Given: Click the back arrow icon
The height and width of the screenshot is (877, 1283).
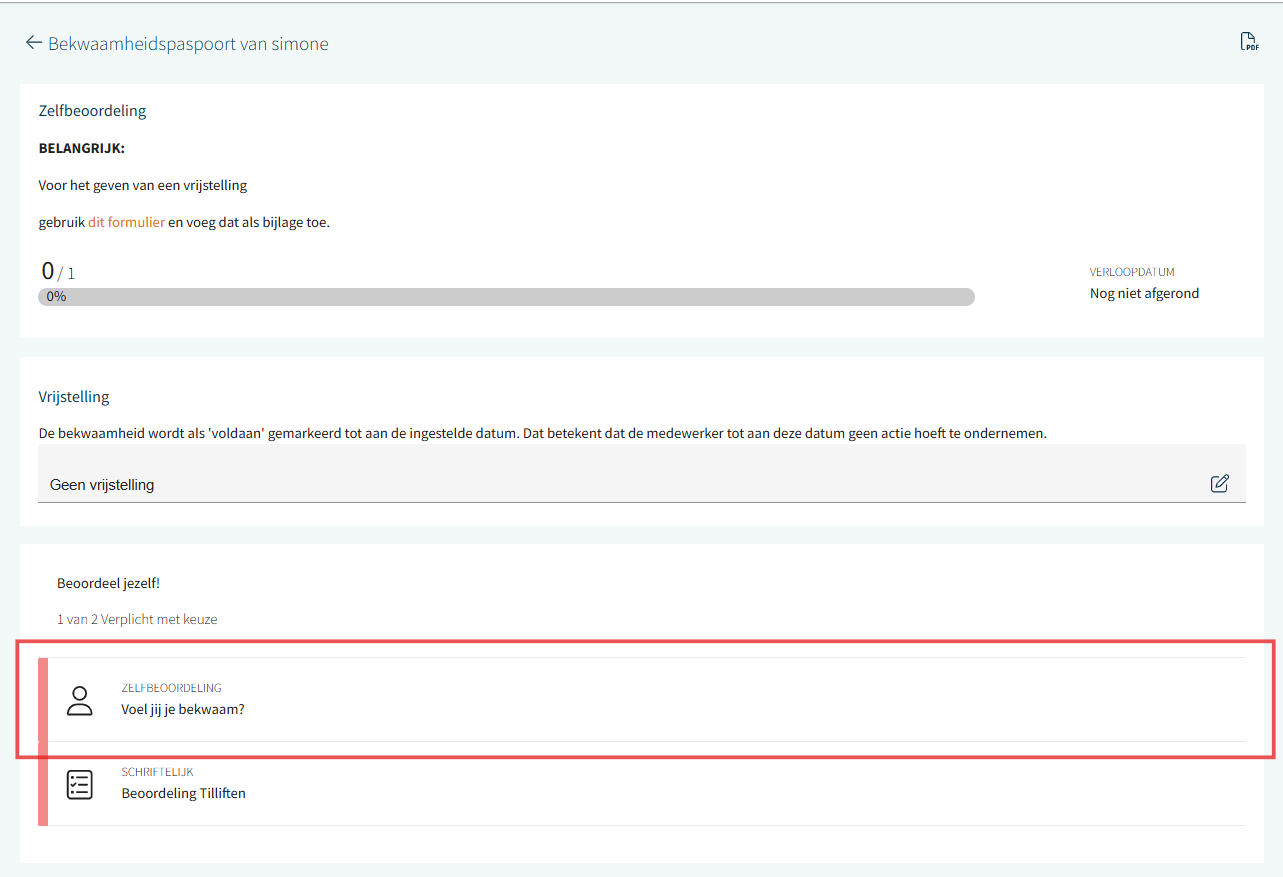Looking at the screenshot, I should click(x=34, y=43).
